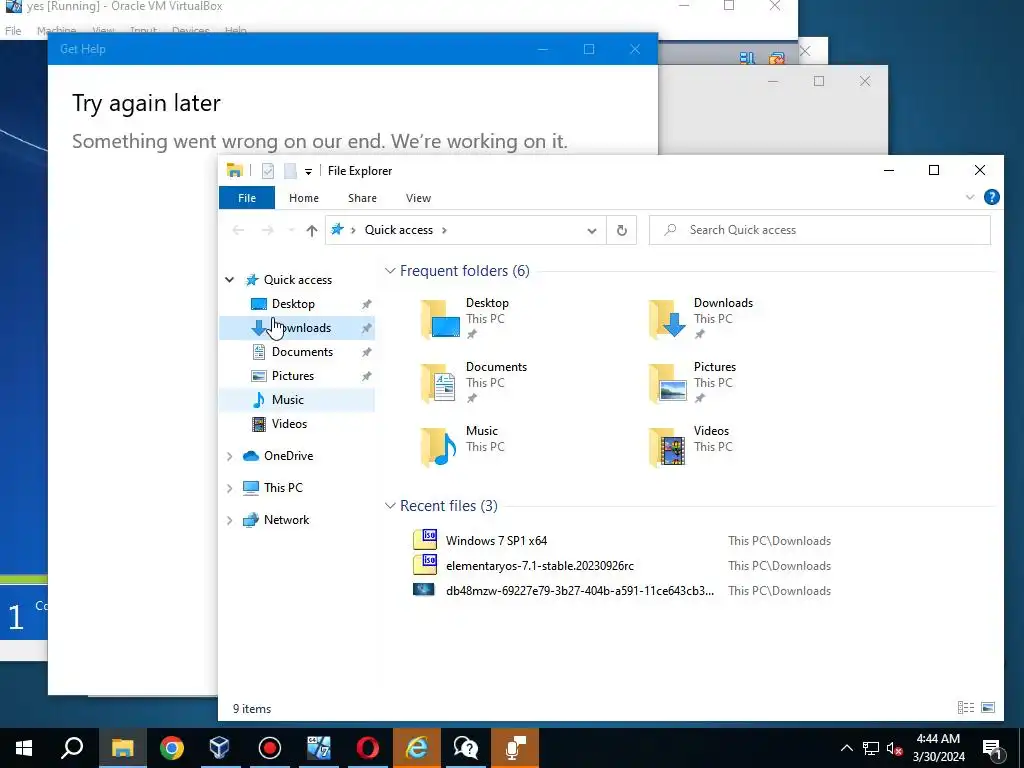Expand the breadcrumb arrow after Quick access
This screenshot has height=768, width=1024.
click(x=445, y=230)
